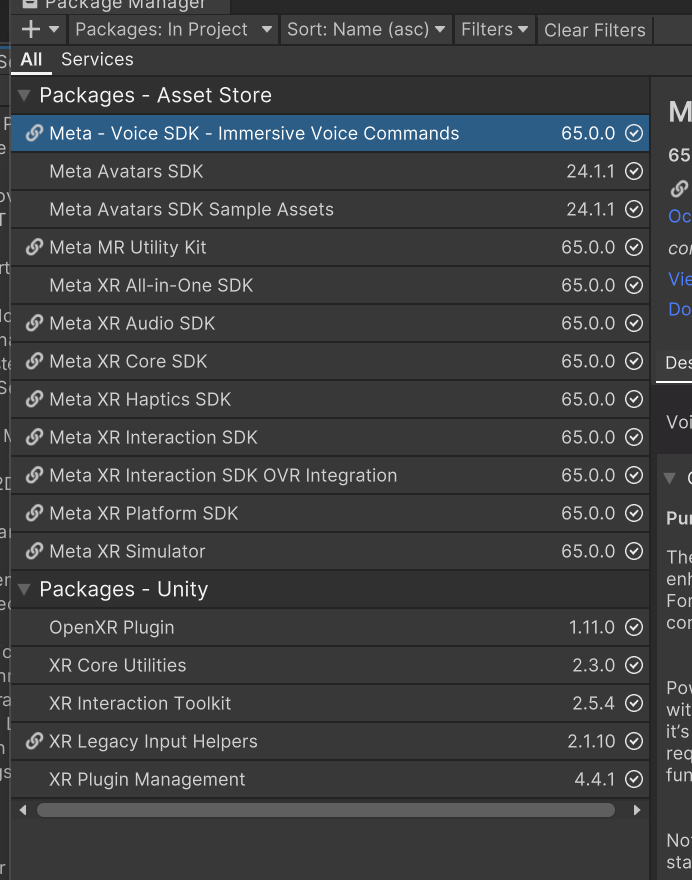Click the horizontal scrollbar below the package list
The image size is (692, 880).
click(x=325, y=810)
